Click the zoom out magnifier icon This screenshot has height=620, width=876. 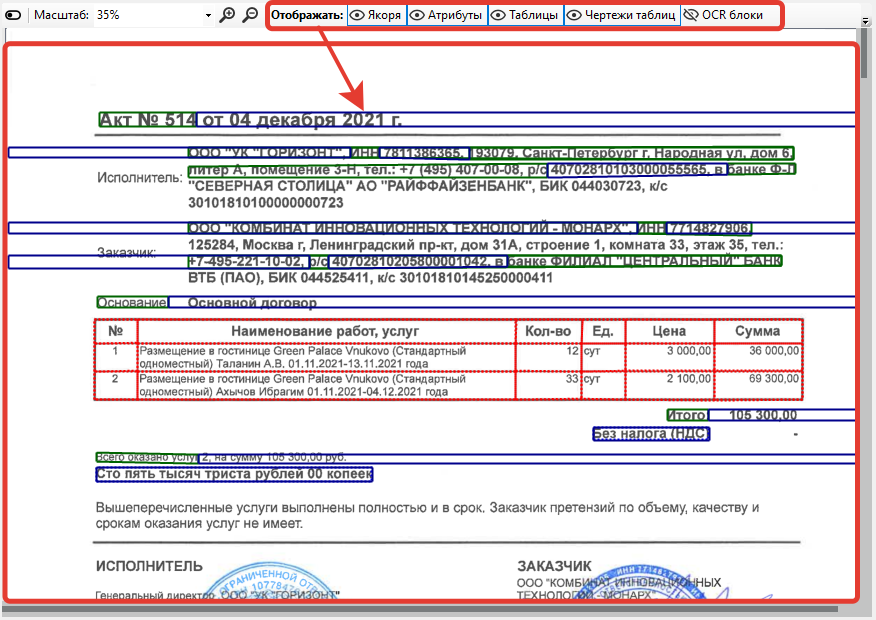click(x=251, y=15)
